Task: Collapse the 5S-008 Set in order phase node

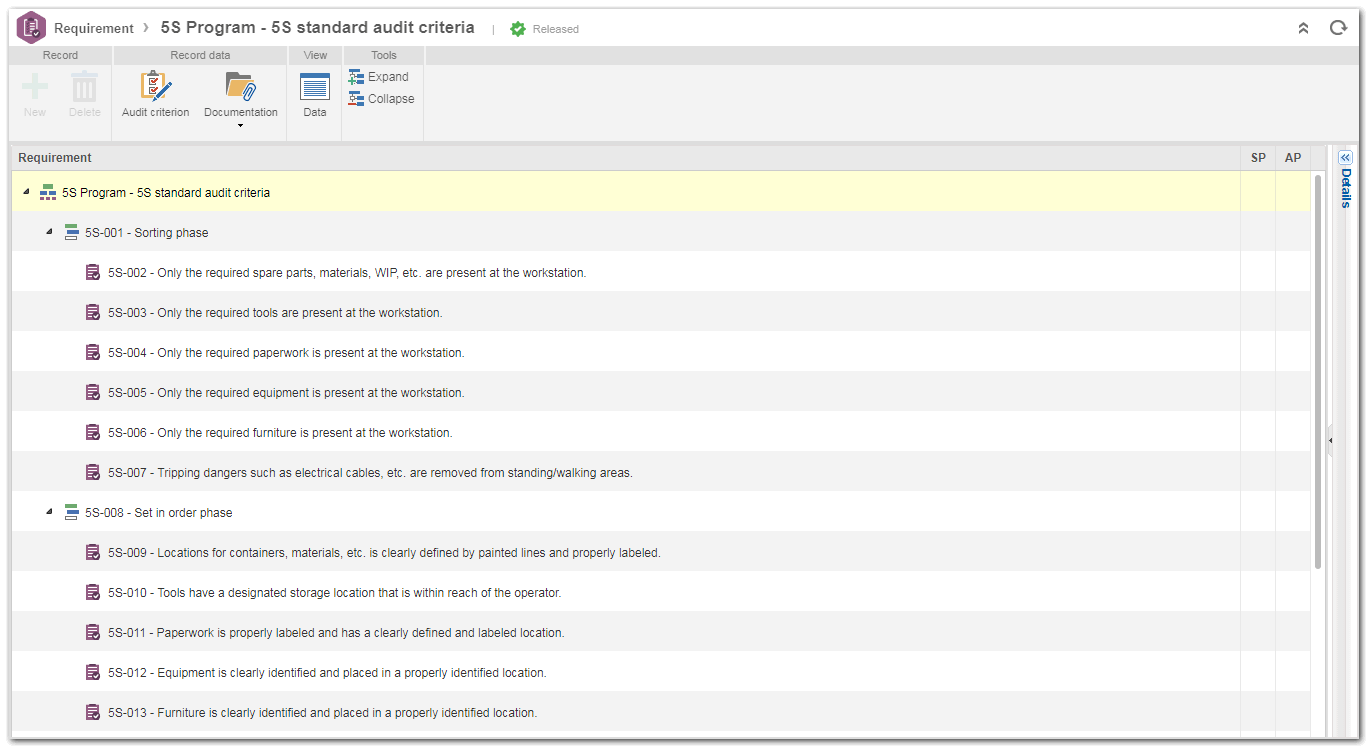Action: pyautogui.click(x=49, y=512)
